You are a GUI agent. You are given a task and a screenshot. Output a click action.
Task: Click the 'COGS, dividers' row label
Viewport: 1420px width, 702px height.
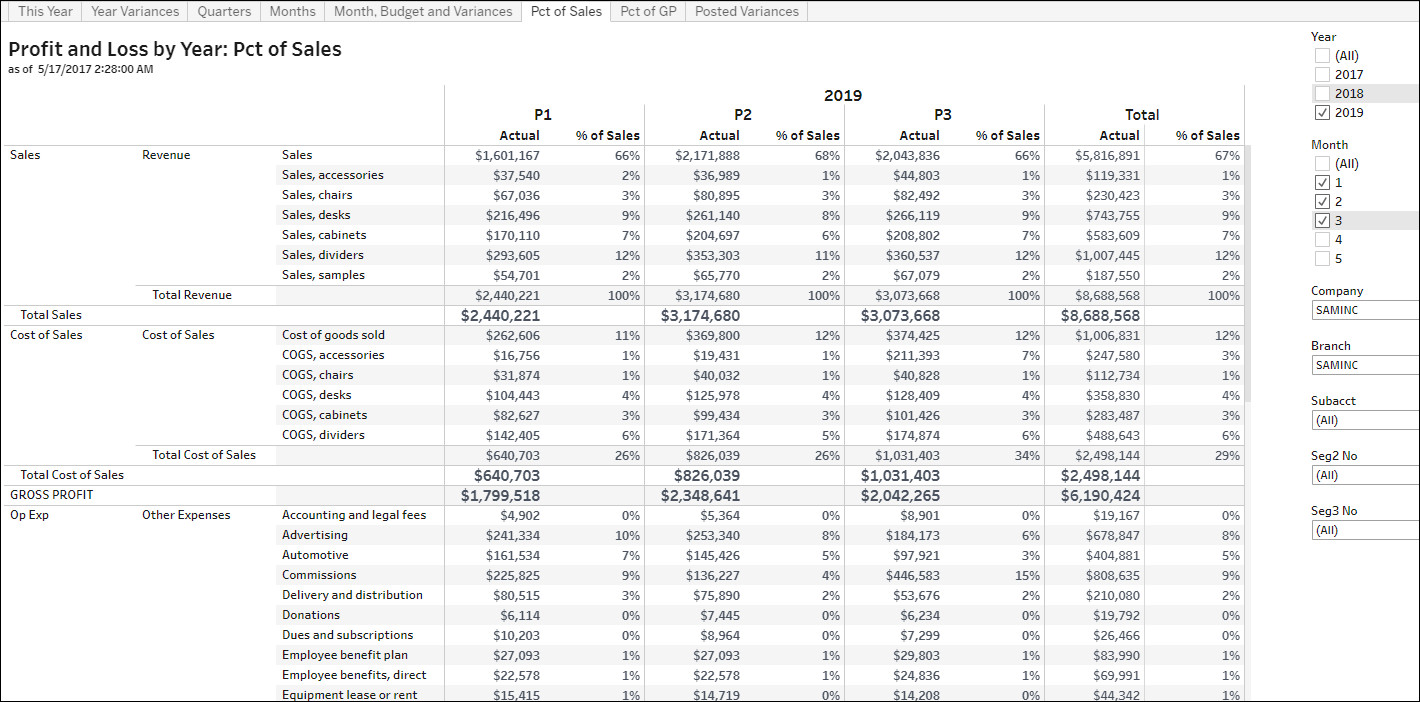click(323, 435)
